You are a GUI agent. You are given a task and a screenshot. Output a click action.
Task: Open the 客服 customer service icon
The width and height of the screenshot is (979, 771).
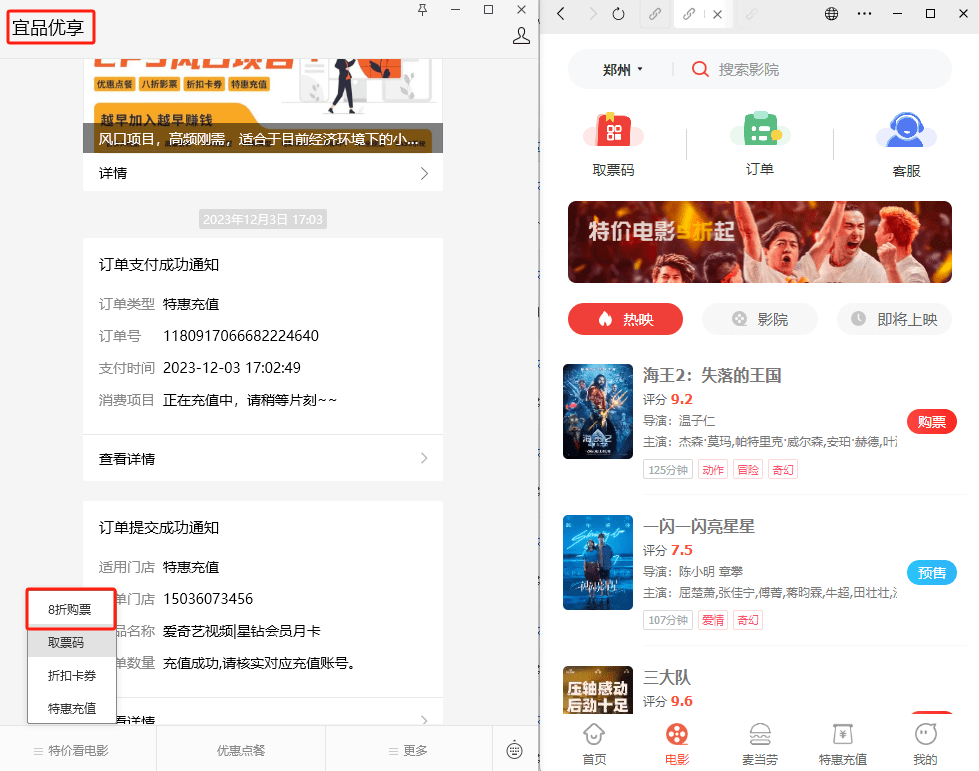tap(906, 129)
